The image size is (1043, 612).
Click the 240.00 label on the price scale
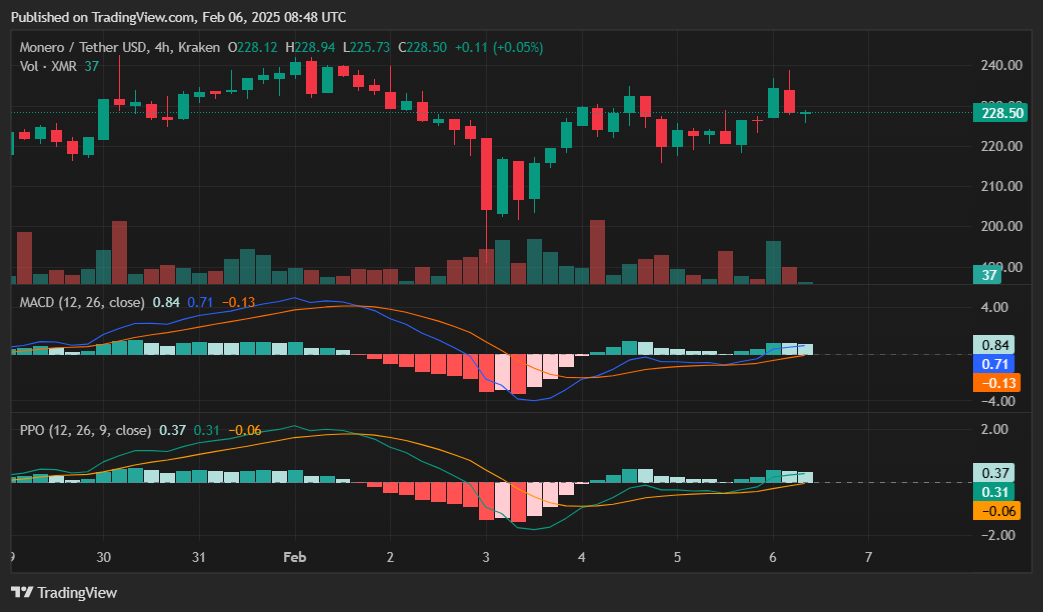[x=1000, y=65]
